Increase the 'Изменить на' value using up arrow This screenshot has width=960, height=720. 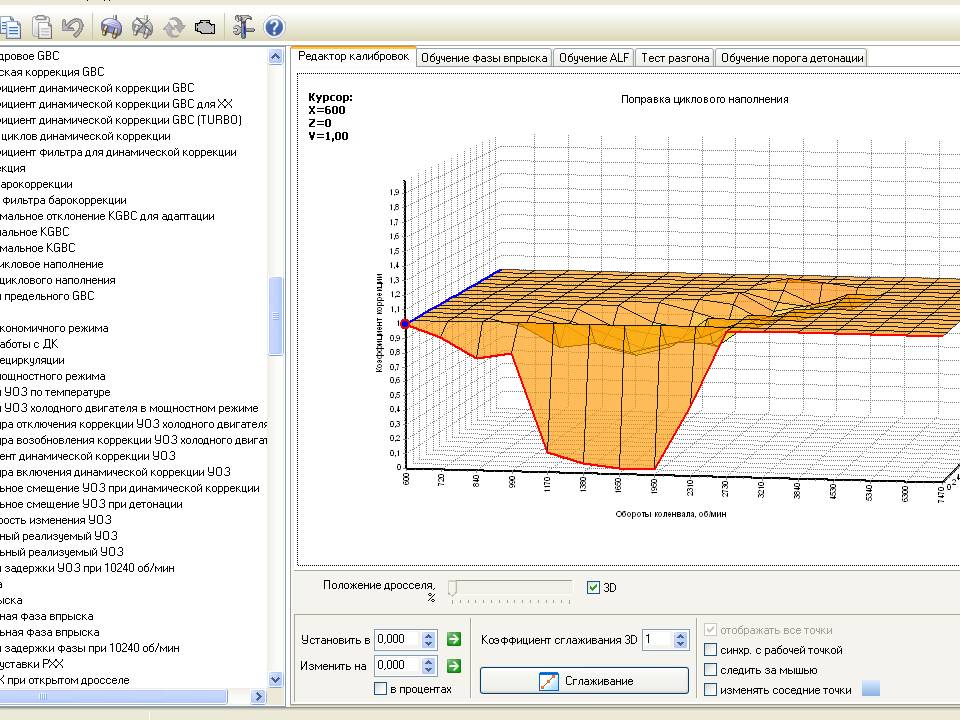429,662
